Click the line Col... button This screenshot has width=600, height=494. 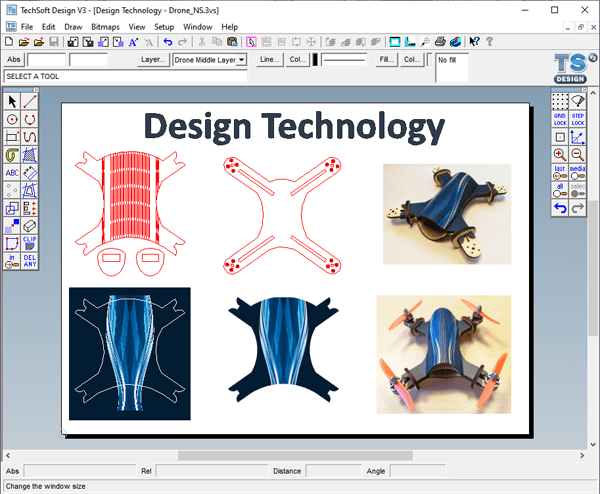point(297,60)
